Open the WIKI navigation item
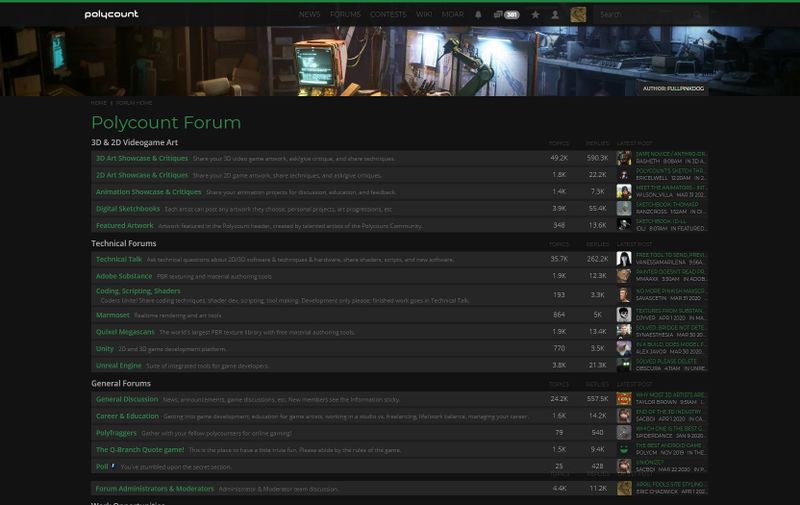Viewport: 800px width, 505px height. click(424, 14)
